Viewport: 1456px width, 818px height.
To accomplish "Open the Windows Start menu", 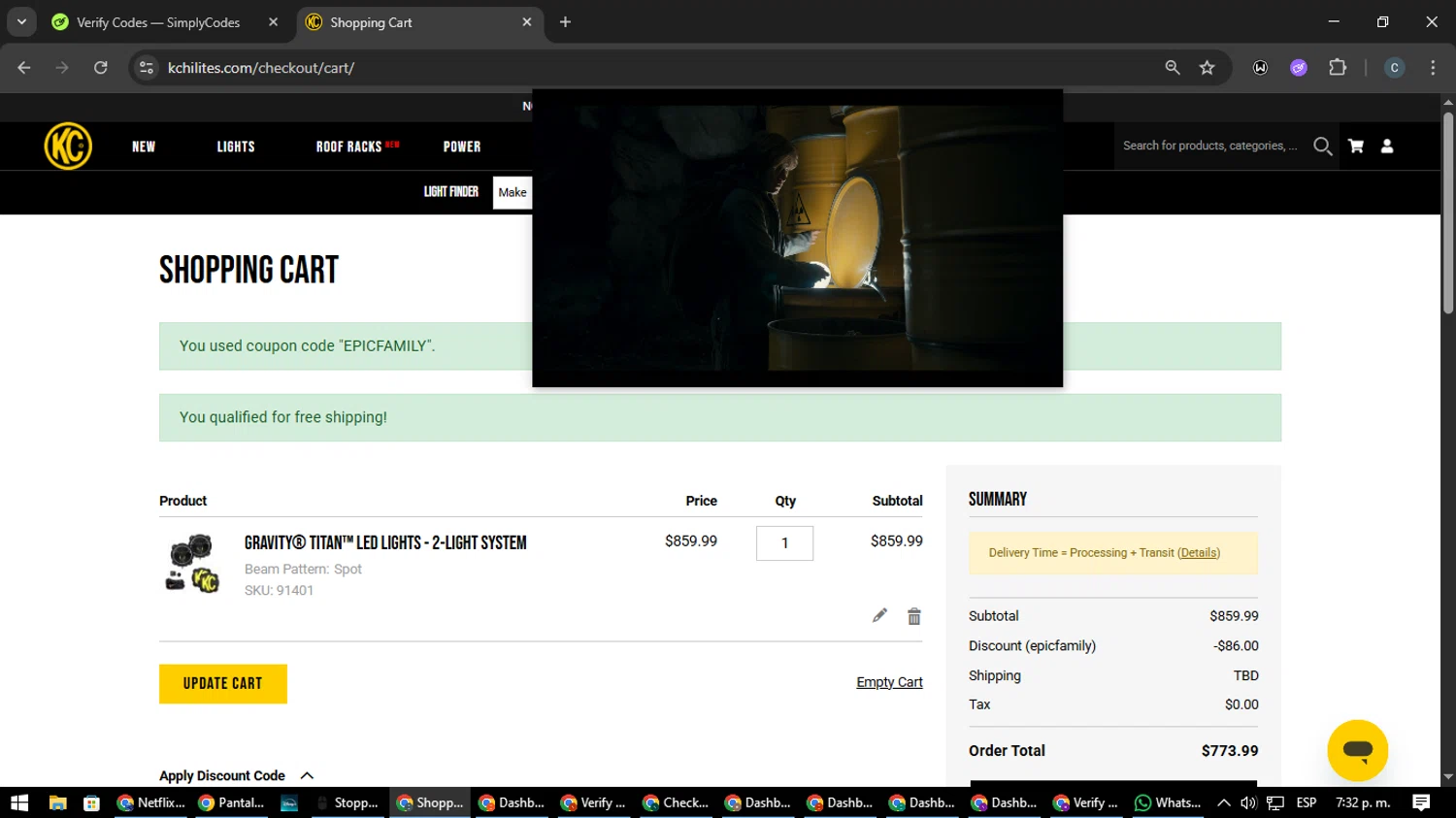I will (19, 802).
